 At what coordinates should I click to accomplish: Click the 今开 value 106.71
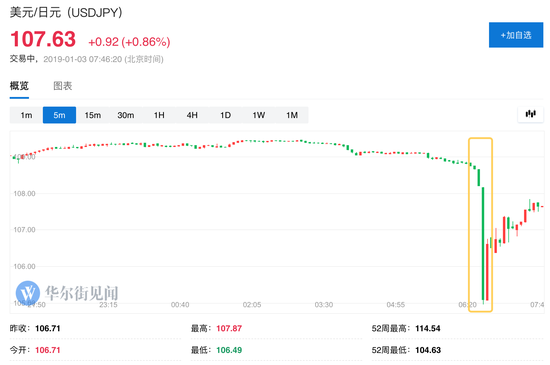48,350
